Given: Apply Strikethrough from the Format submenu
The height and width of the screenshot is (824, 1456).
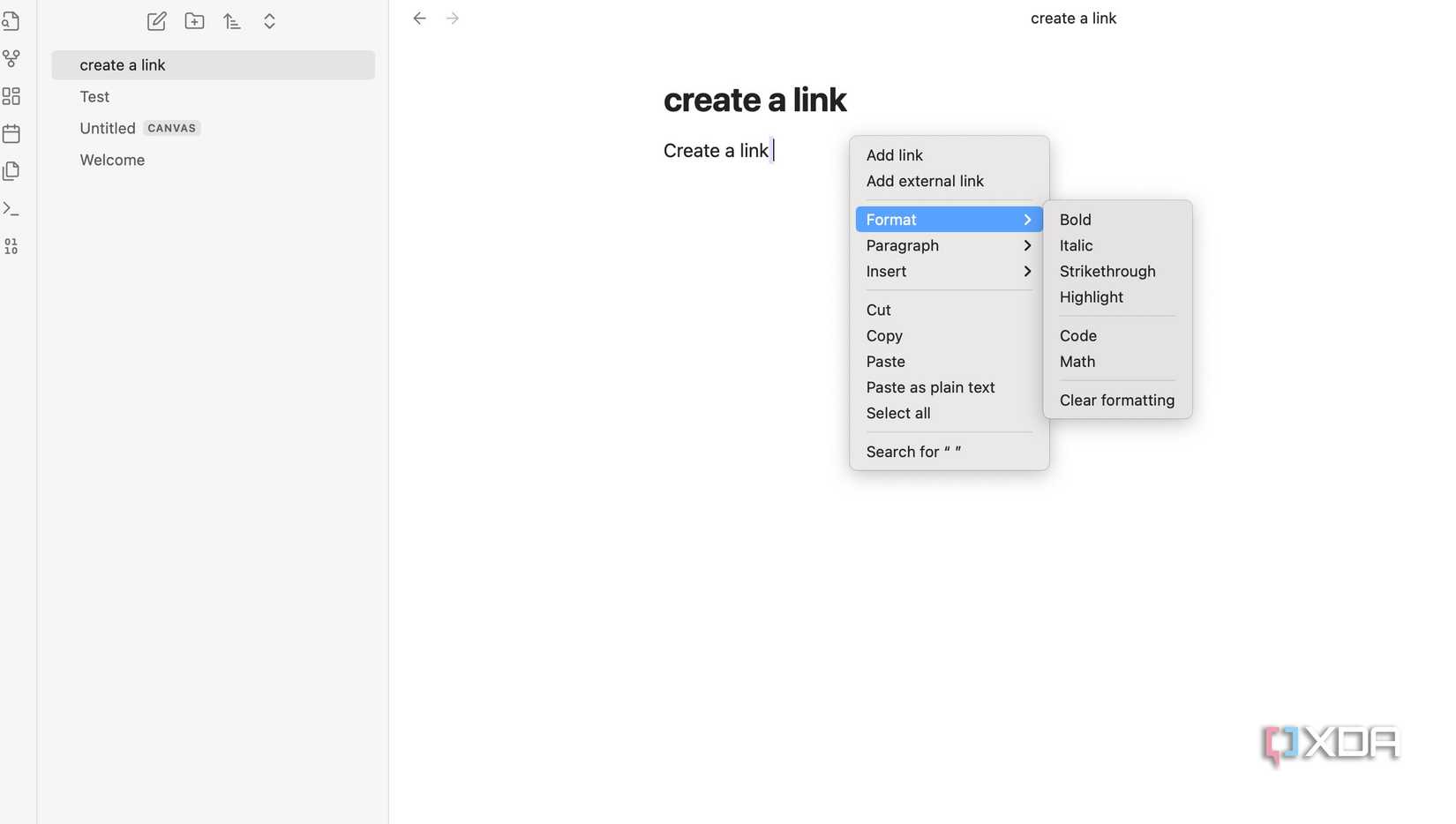Looking at the screenshot, I should [1107, 271].
